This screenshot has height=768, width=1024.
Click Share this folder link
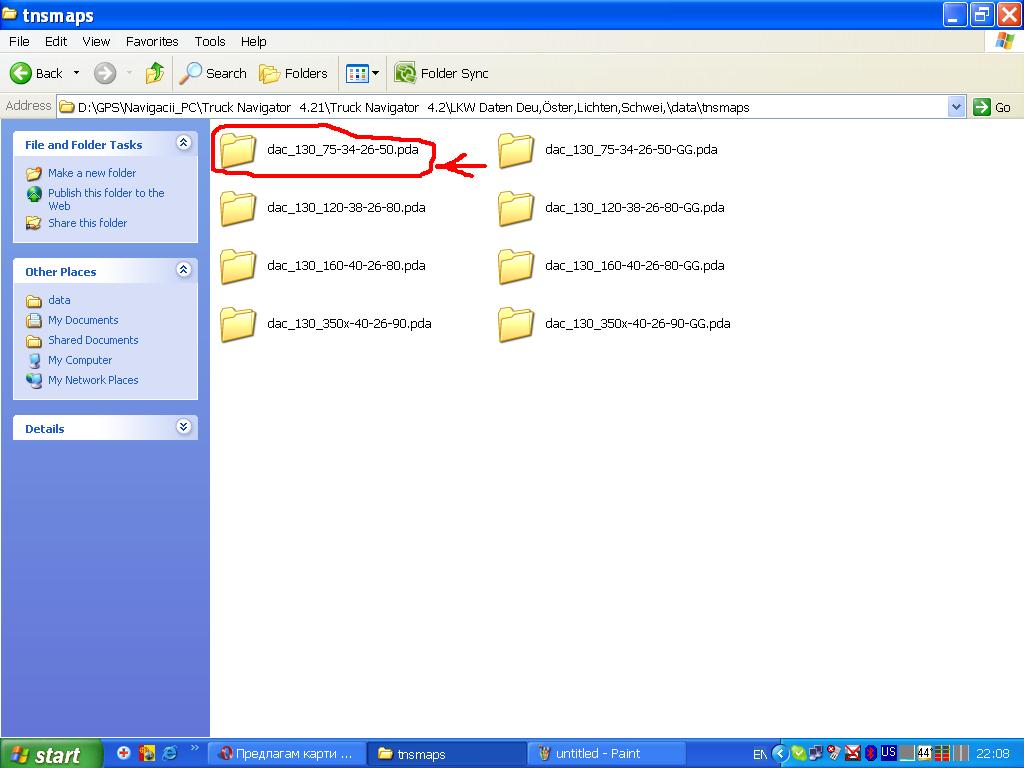[88, 223]
